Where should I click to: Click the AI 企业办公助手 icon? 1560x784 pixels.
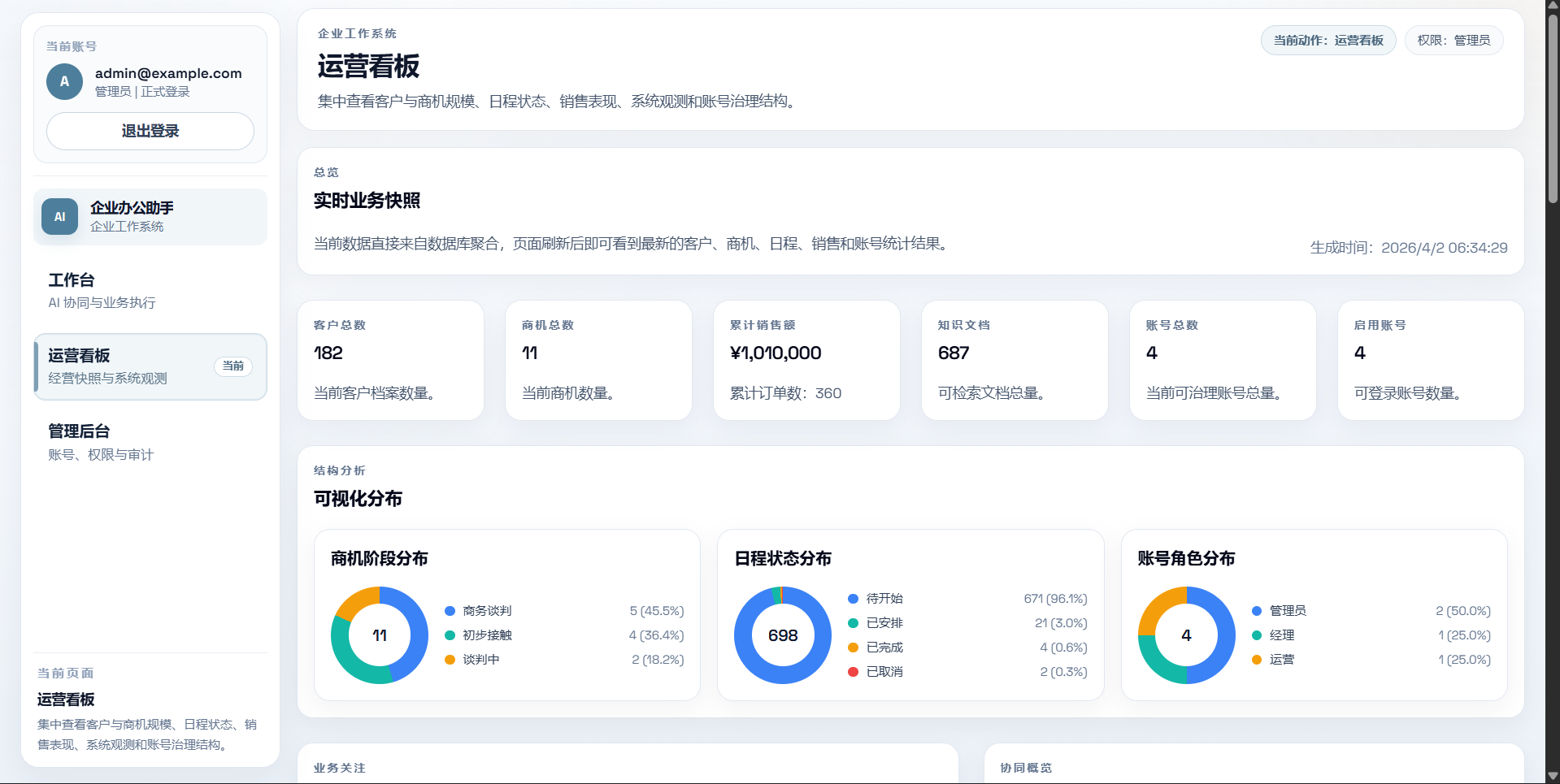click(x=59, y=216)
